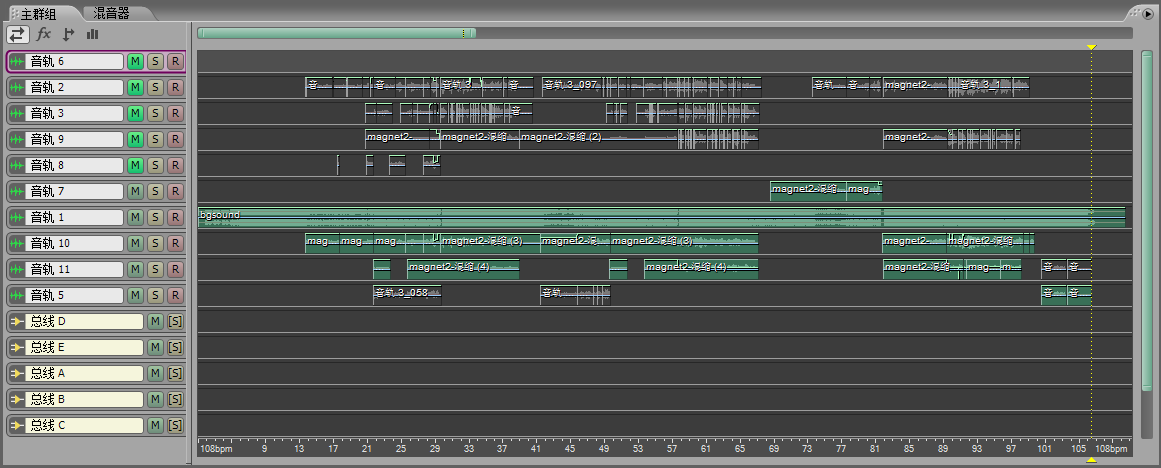Arm record on 音轨 9
This screenshot has width=1161, height=468.
175,139
